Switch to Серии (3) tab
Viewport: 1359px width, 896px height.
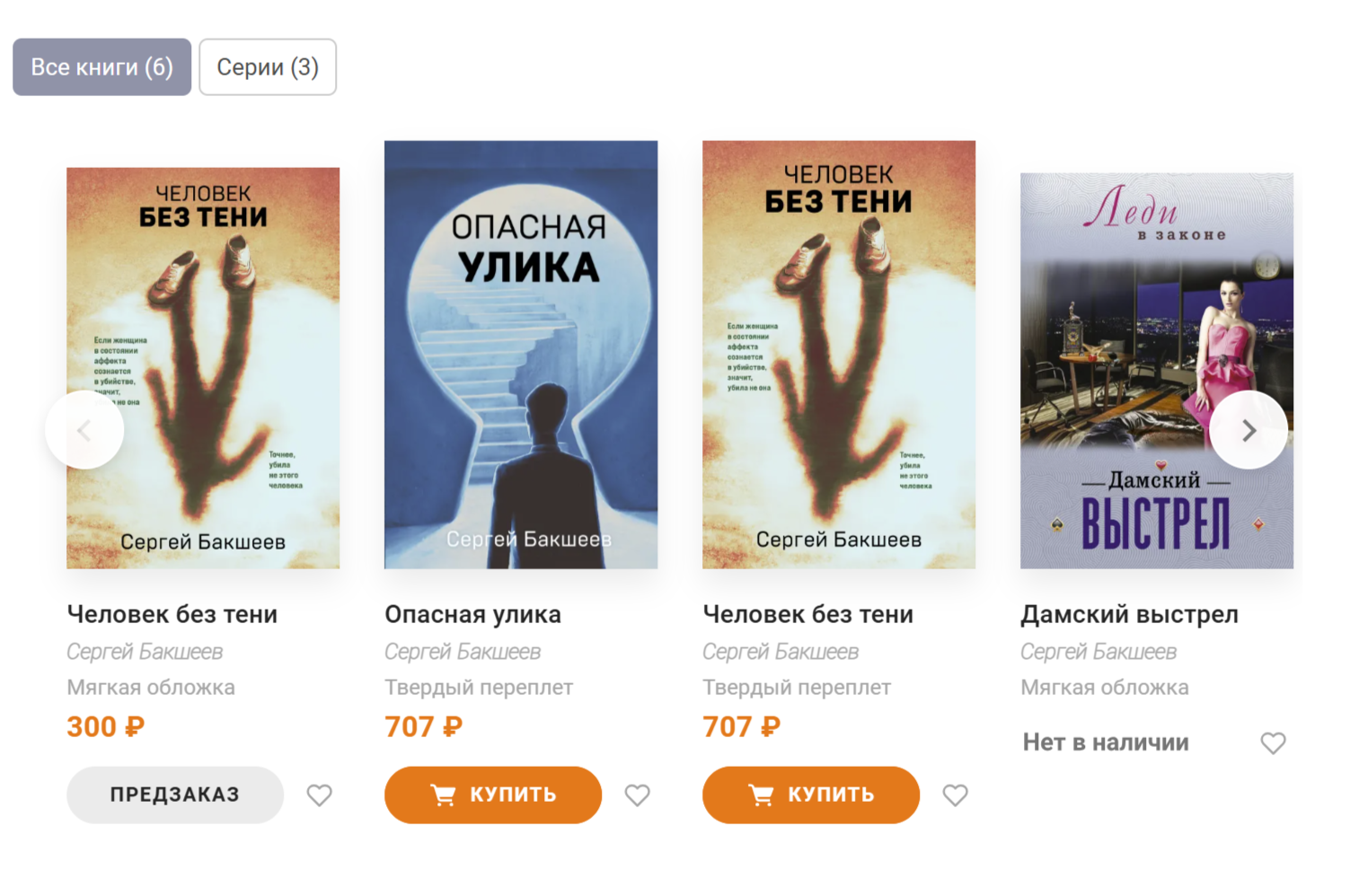click(x=268, y=66)
